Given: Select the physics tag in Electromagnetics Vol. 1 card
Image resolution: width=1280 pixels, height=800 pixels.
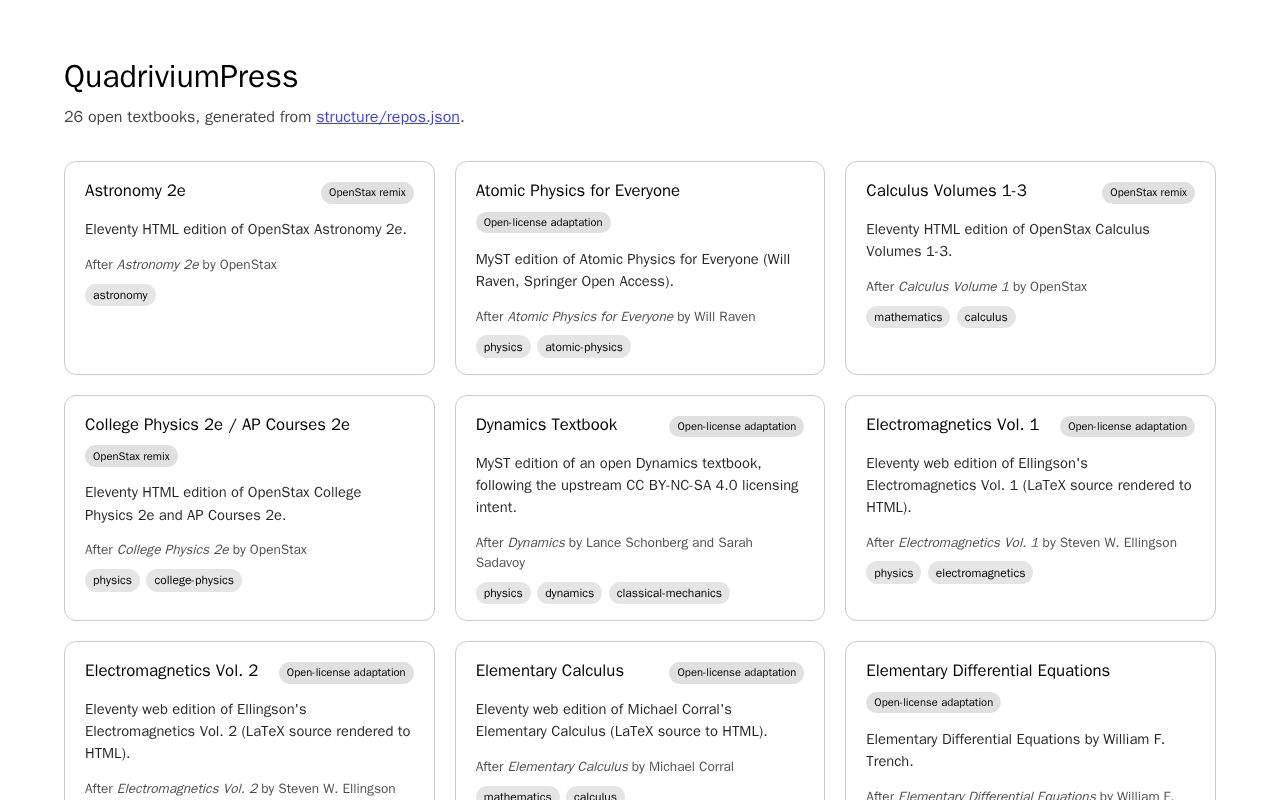Looking at the screenshot, I should (893, 574).
